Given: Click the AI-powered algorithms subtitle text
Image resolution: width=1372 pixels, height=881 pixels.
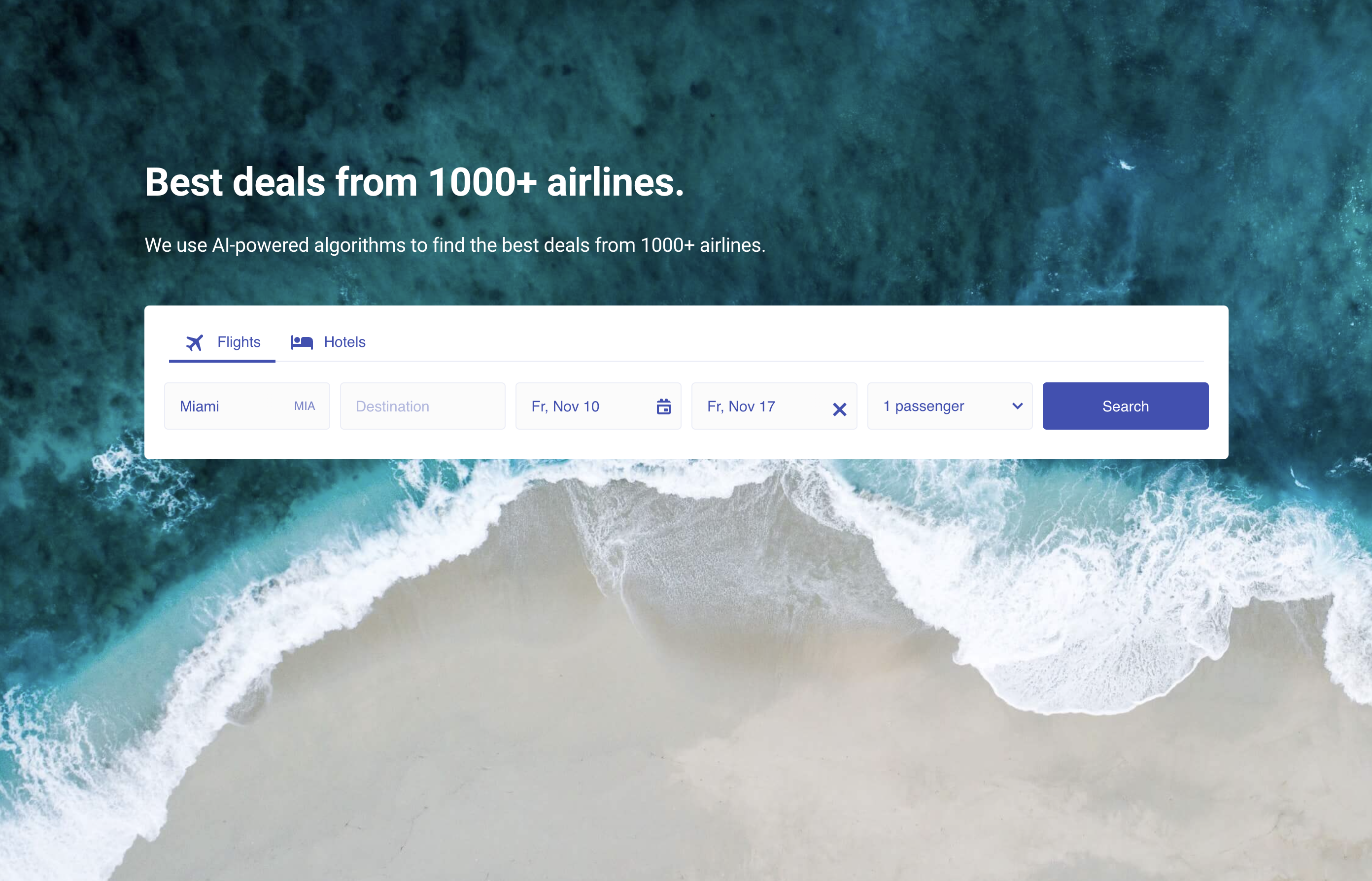Looking at the screenshot, I should click(x=455, y=245).
